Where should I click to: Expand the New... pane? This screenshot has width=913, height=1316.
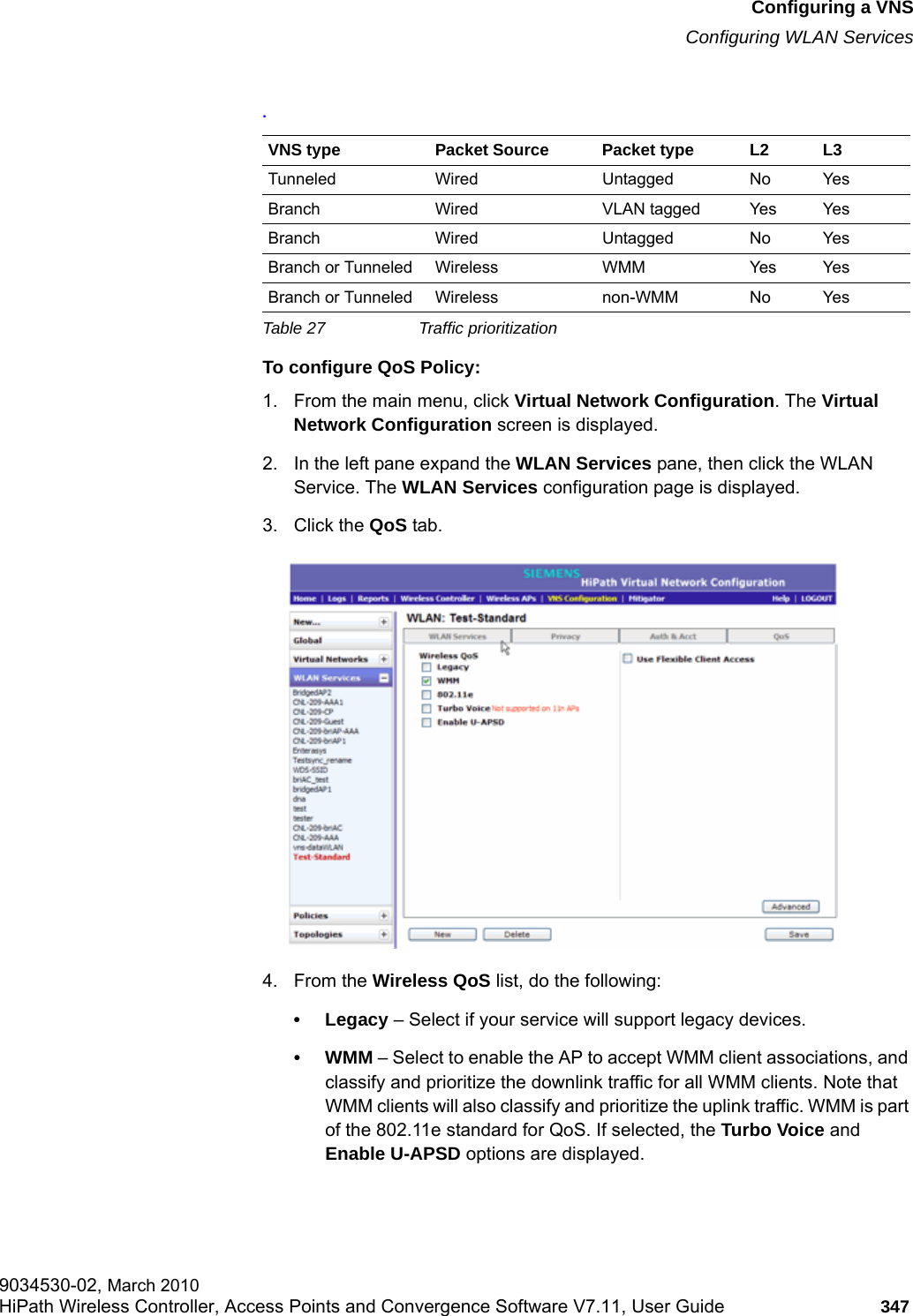(x=381, y=620)
